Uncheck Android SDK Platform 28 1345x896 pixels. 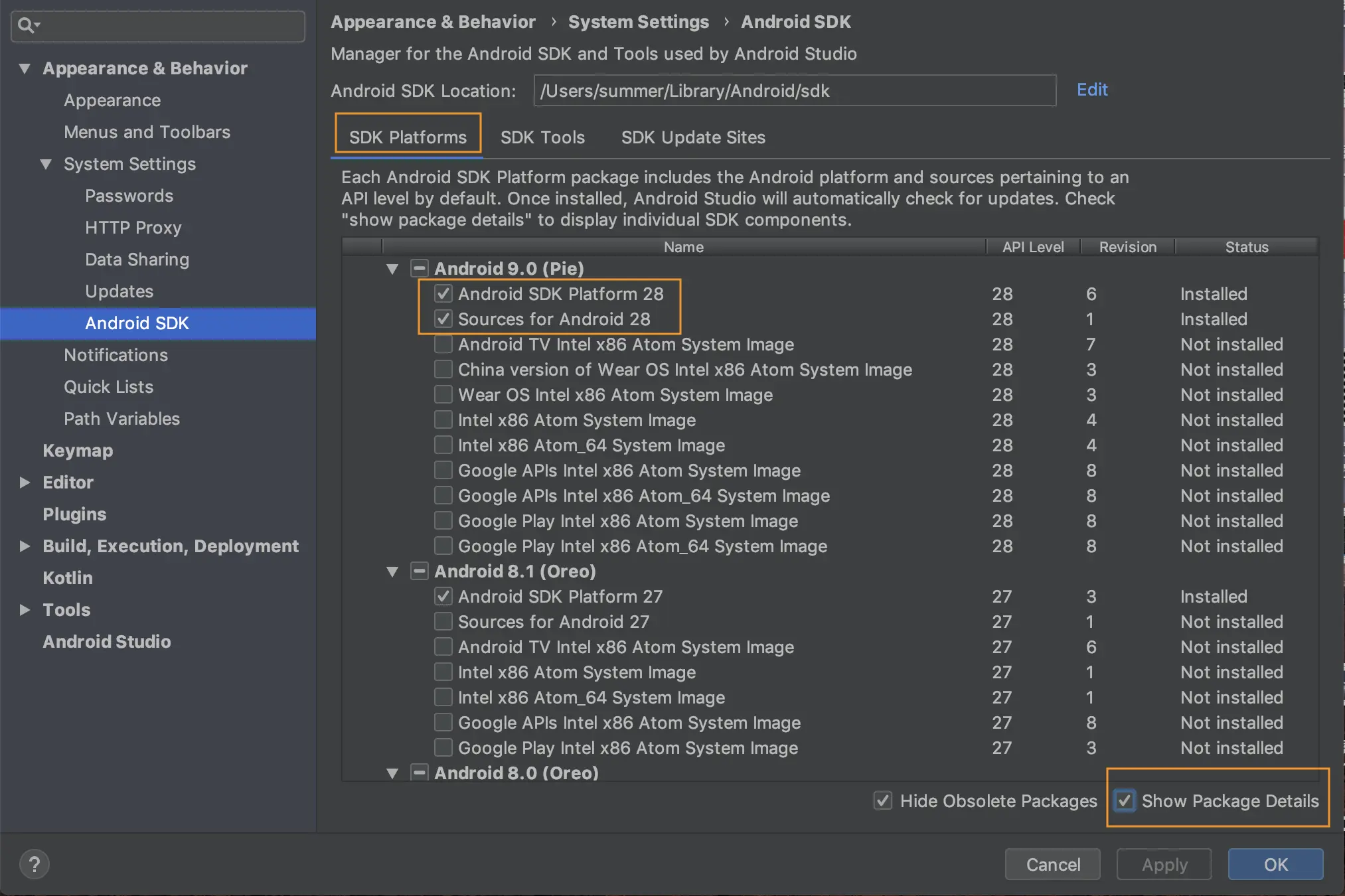pyautogui.click(x=443, y=293)
